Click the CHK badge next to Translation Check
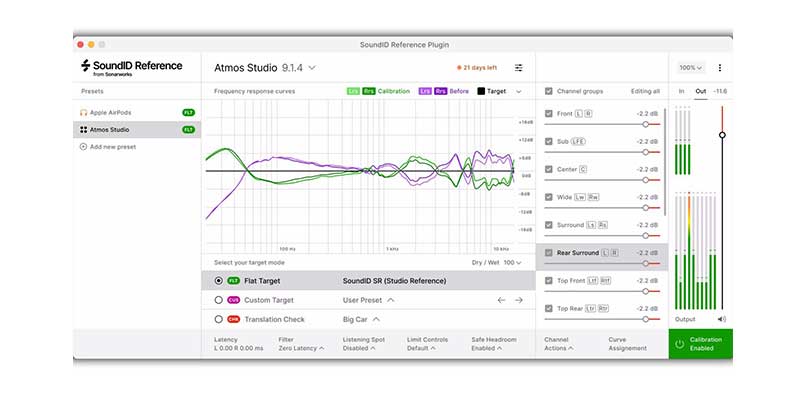Screen dimensions: 800x400 point(234,319)
